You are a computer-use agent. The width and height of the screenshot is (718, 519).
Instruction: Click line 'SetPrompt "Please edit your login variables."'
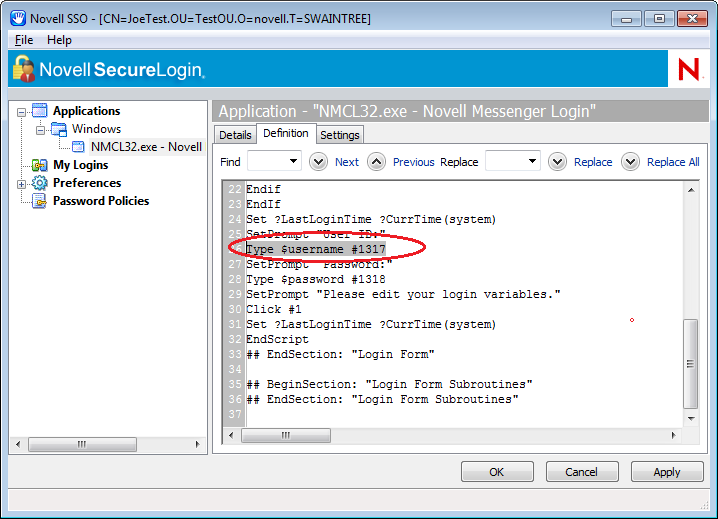point(403,294)
